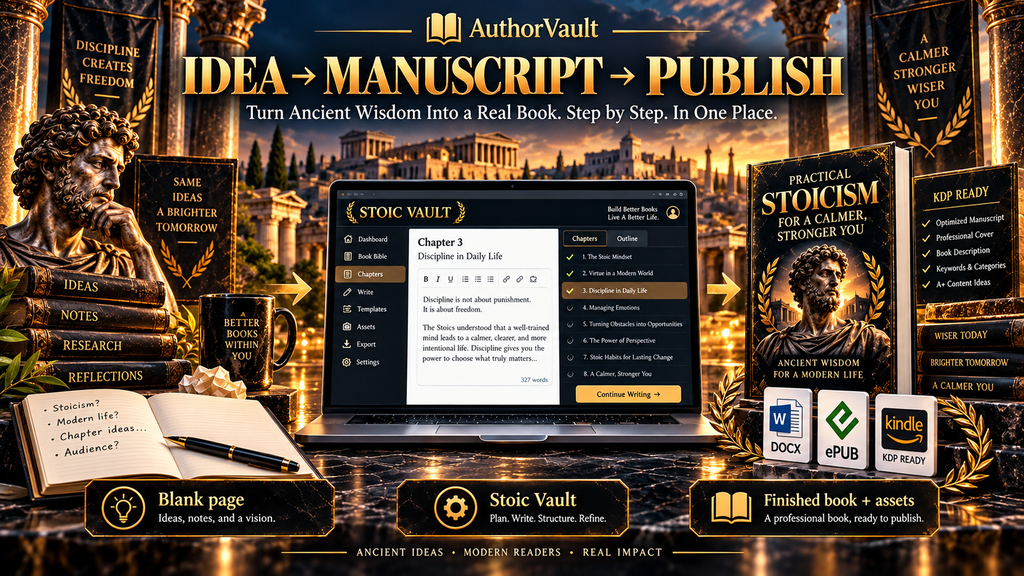Open the user profile avatar icon
Screen dimensions: 1024x576
pyautogui.click(x=673, y=213)
